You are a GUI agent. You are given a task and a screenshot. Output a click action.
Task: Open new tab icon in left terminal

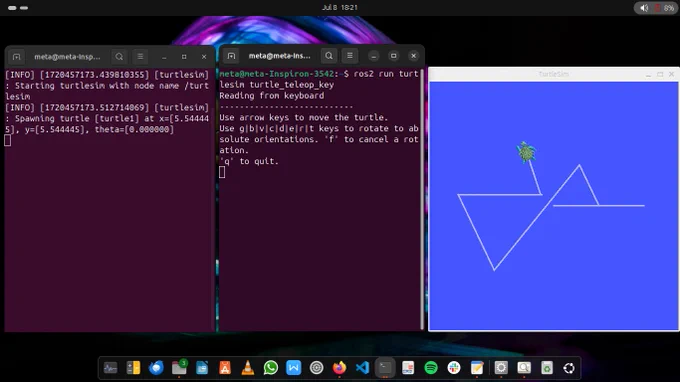tap(16, 57)
